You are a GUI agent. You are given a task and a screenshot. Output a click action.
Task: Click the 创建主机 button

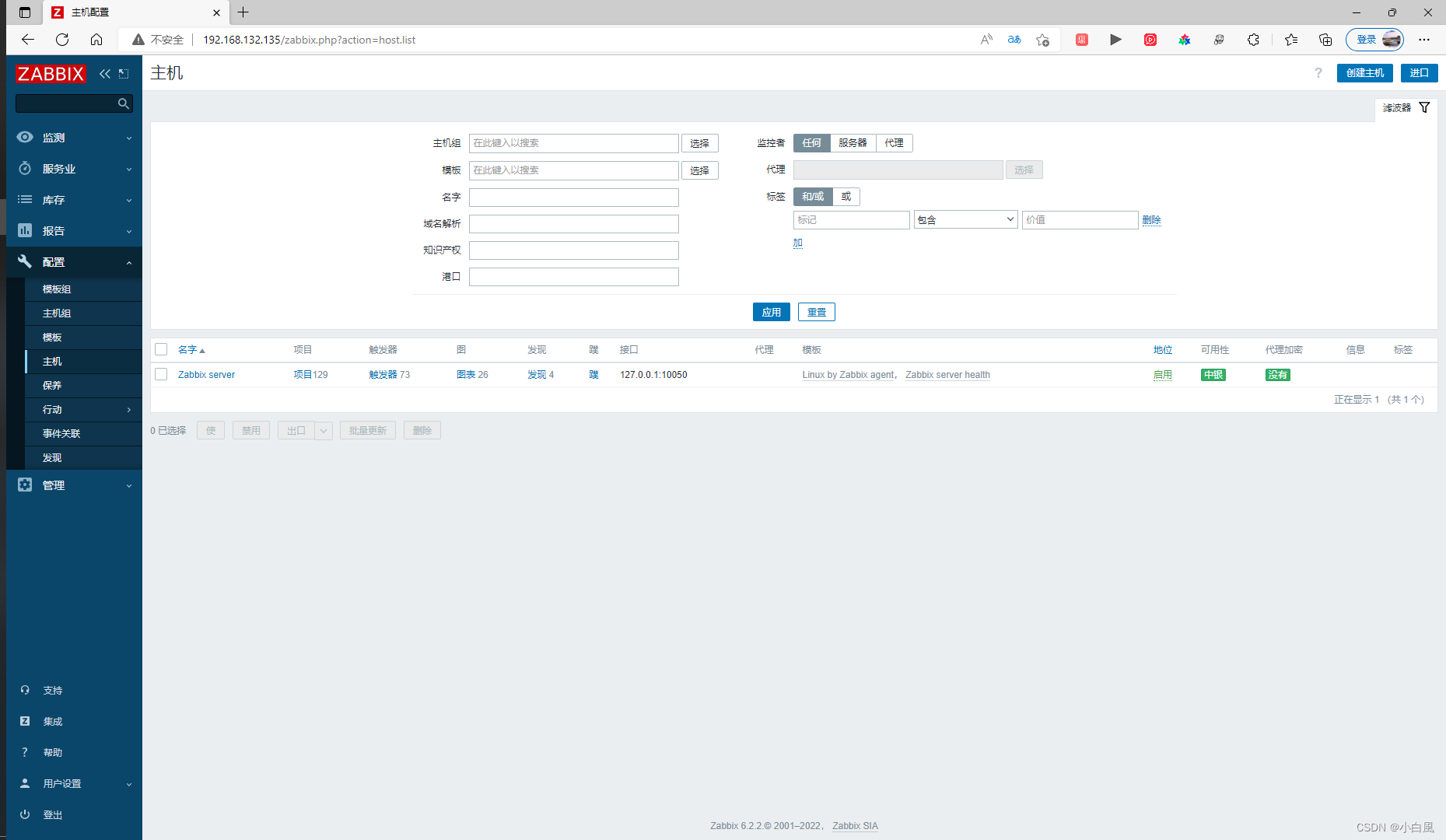tap(1365, 73)
